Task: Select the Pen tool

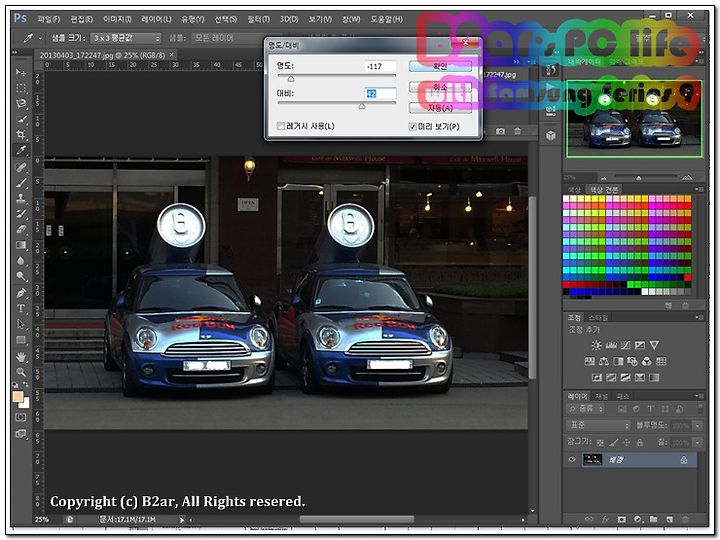Action: (x=21, y=293)
